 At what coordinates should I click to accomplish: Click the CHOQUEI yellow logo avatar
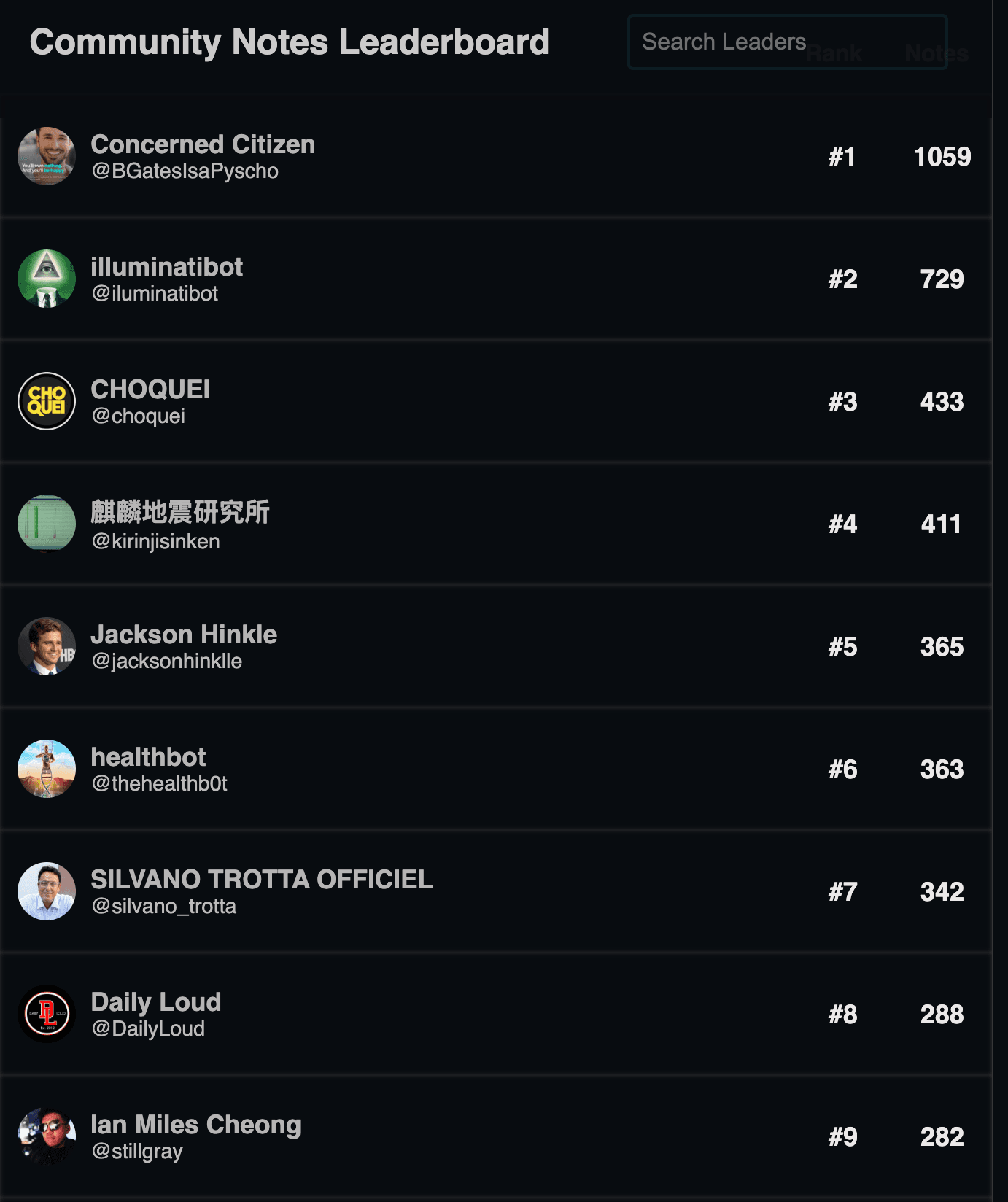tap(47, 401)
